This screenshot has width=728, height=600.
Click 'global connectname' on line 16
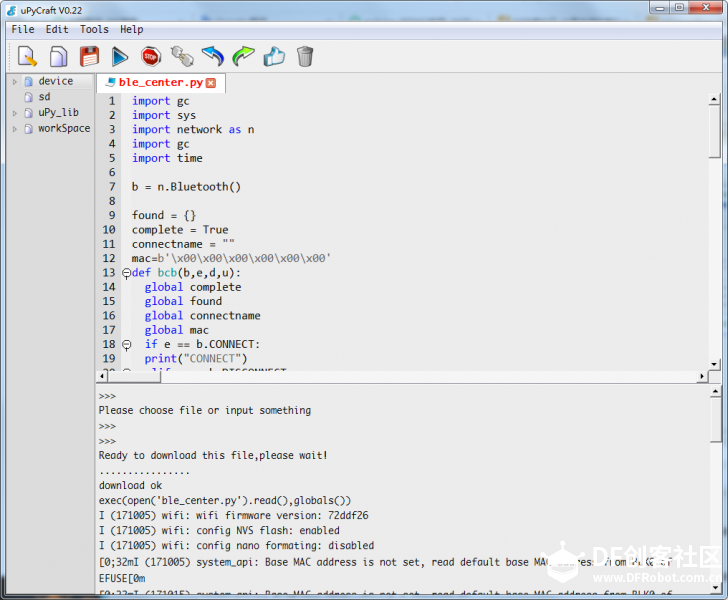[202, 316]
